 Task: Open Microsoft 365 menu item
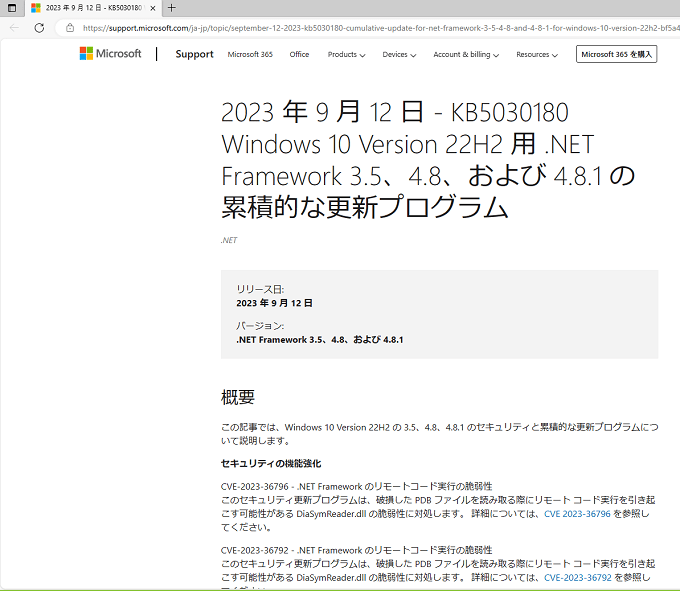point(250,54)
